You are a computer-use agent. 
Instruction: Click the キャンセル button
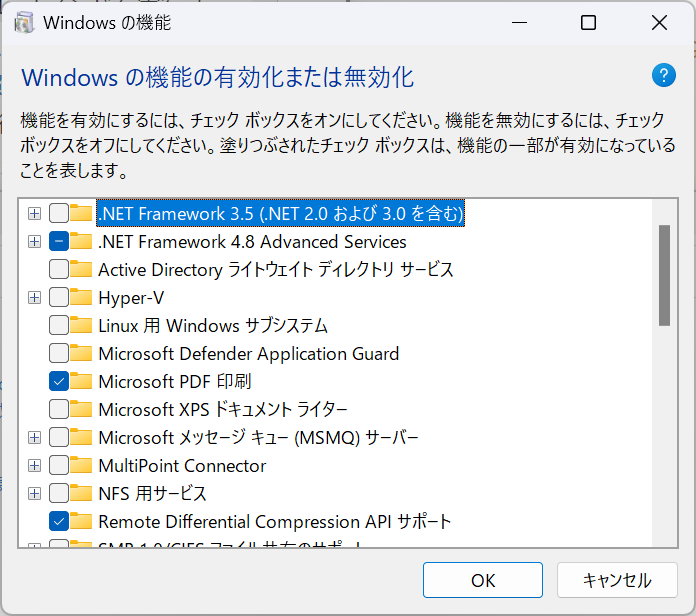[617, 580]
